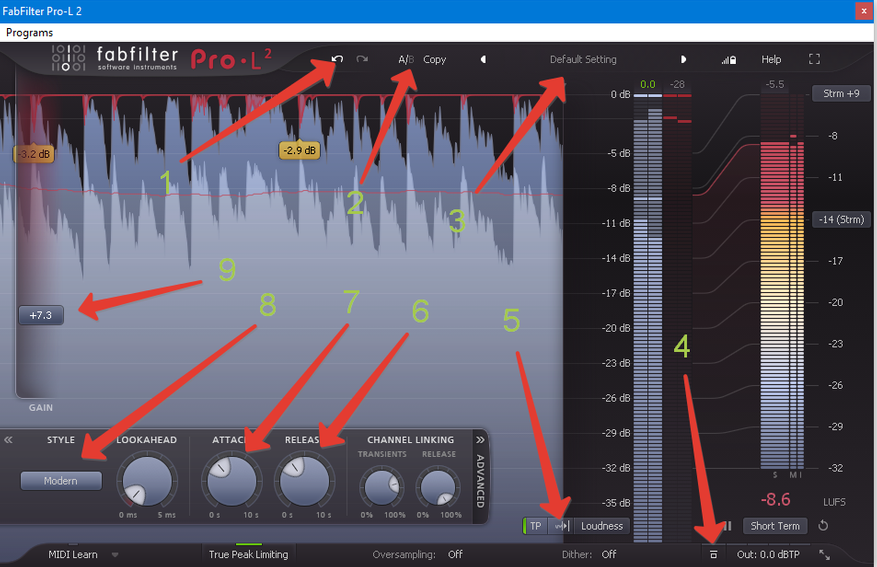Click the output options icon left of Out
The height and width of the screenshot is (567, 877).
[x=713, y=554]
